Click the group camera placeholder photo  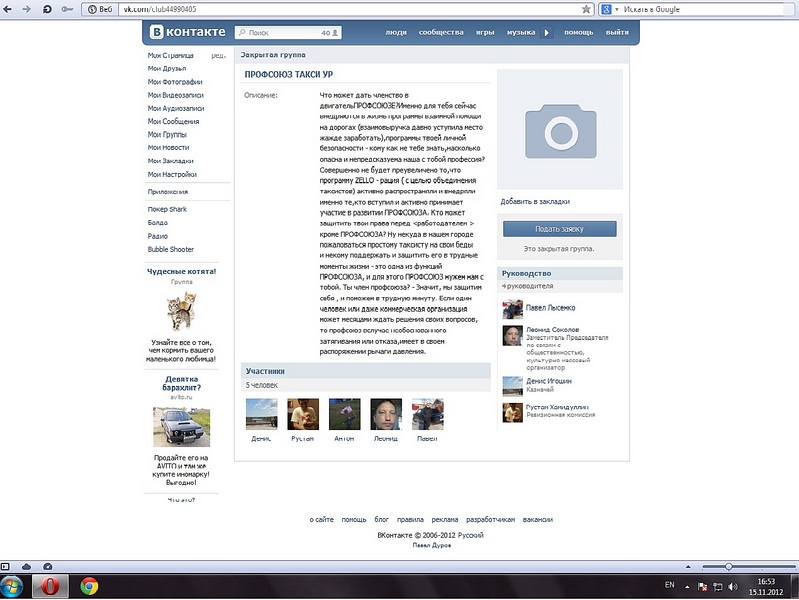pyautogui.click(x=560, y=129)
